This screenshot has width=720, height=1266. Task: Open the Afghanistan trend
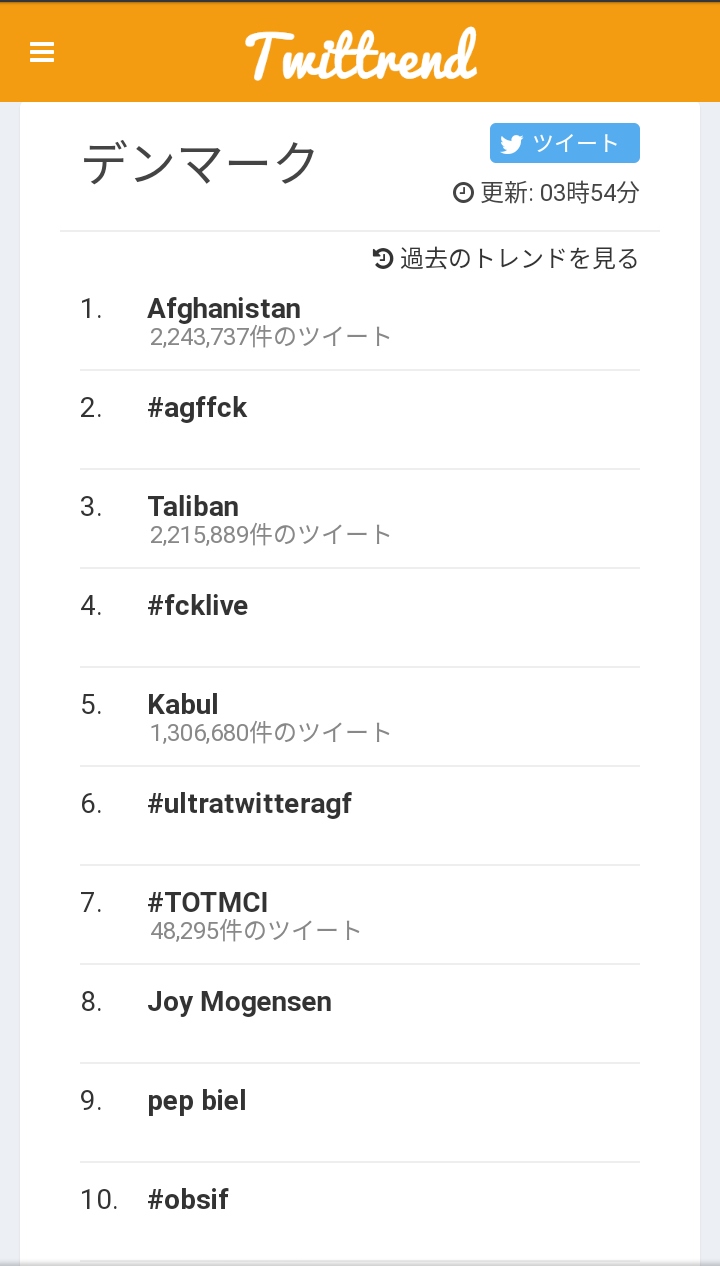click(224, 308)
